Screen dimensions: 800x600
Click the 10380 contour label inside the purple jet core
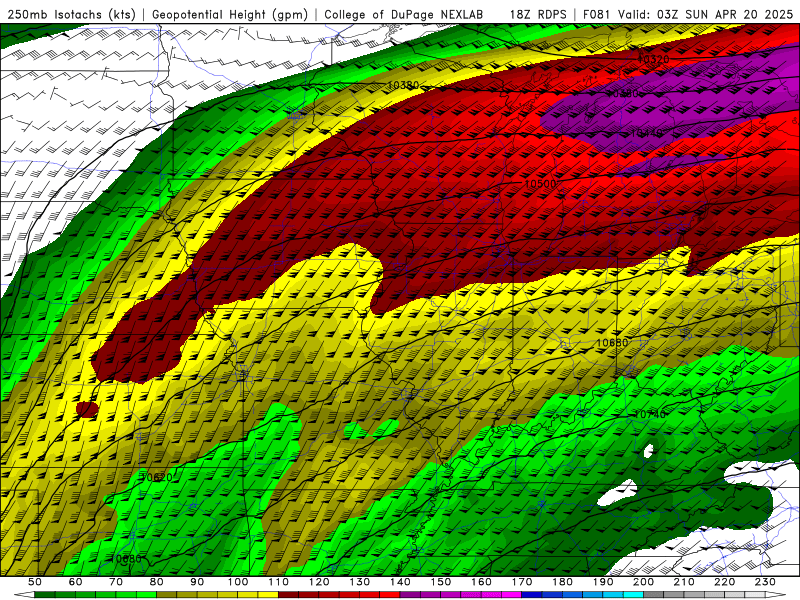(624, 94)
